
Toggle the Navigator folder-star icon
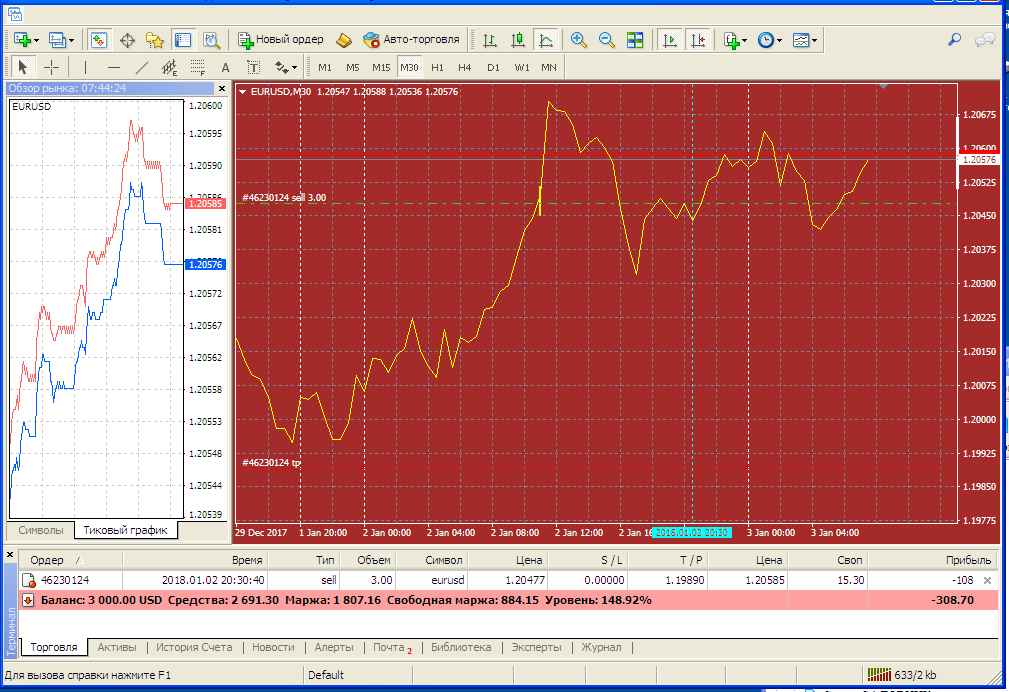(x=154, y=40)
